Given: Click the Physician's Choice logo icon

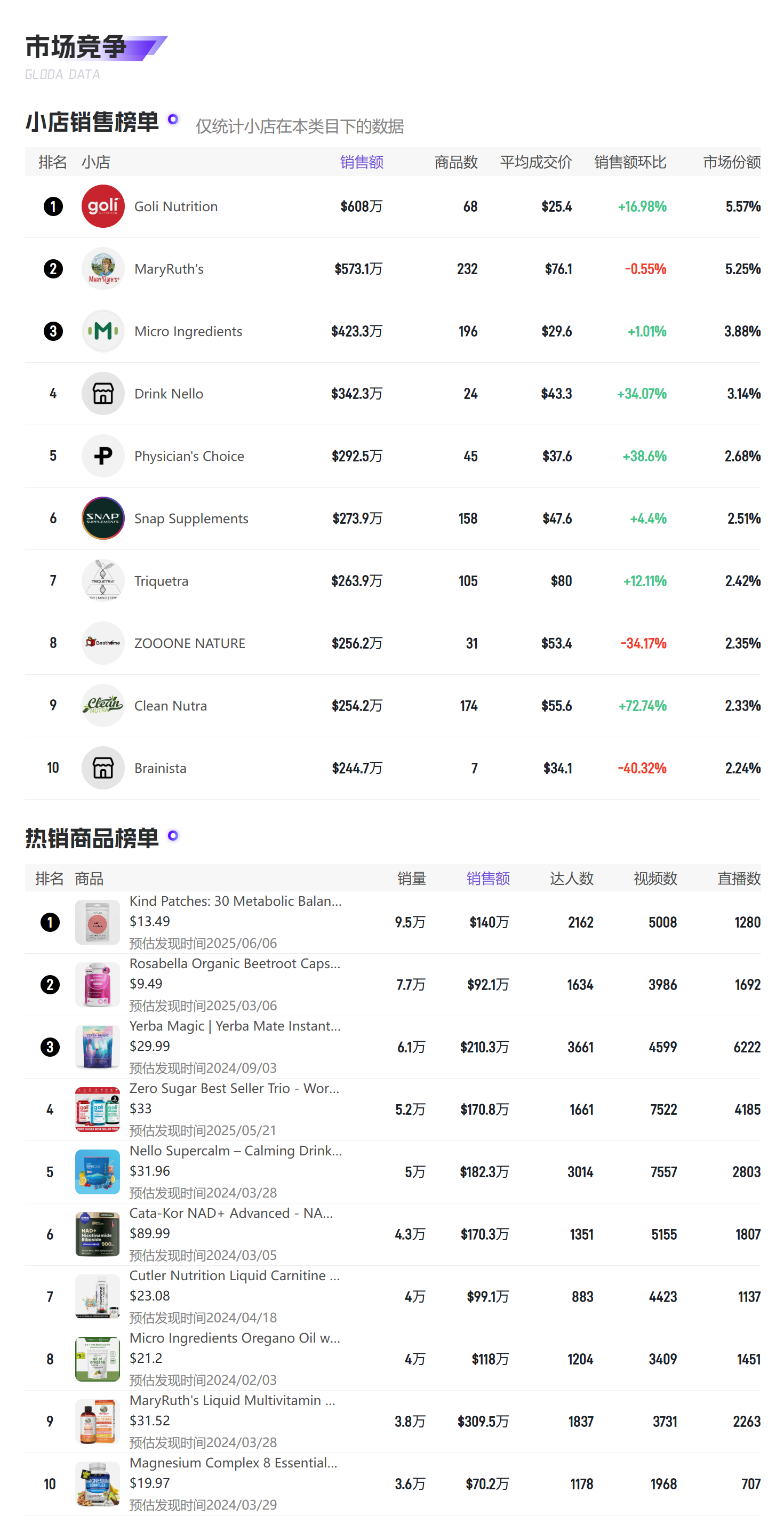Looking at the screenshot, I should point(103,456).
